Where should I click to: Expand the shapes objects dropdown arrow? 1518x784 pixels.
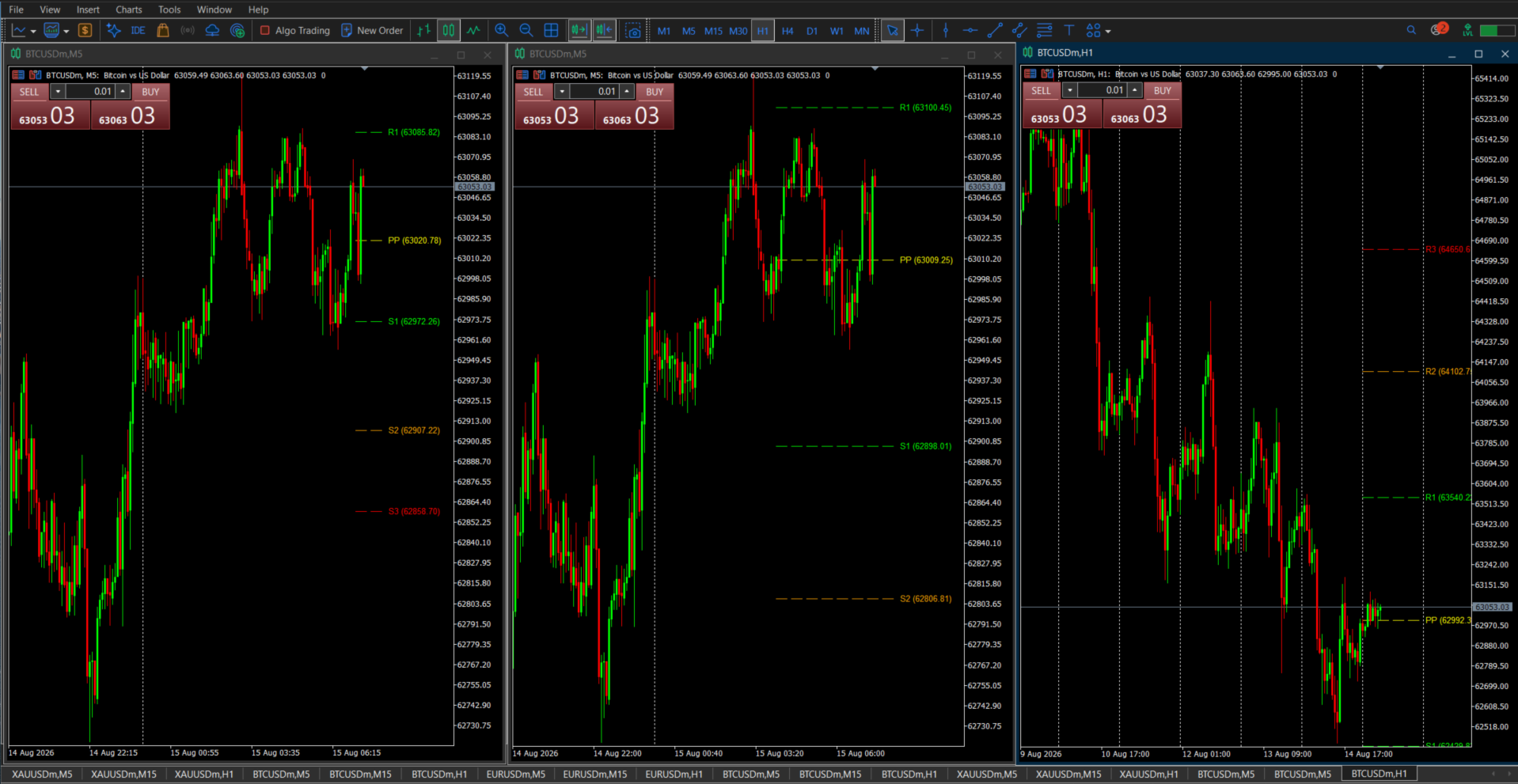pyautogui.click(x=1108, y=31)
